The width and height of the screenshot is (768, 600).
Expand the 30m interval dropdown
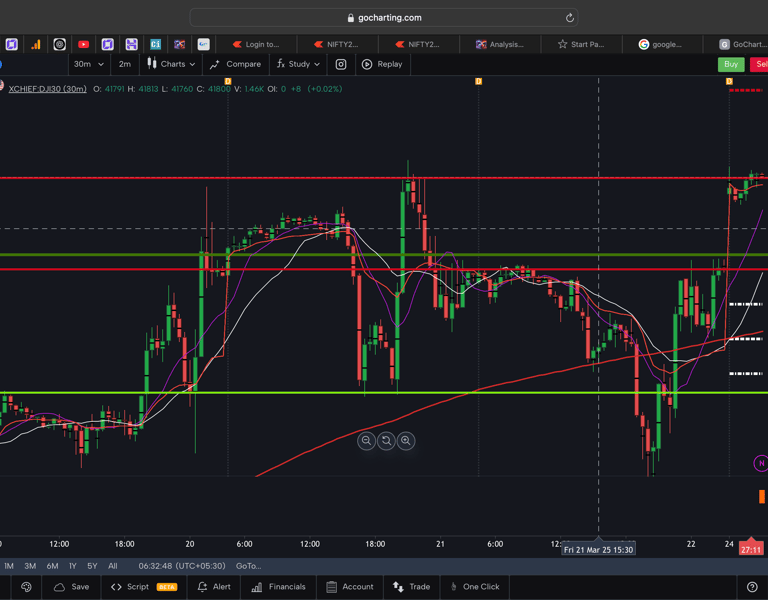(x=89, y=64)
